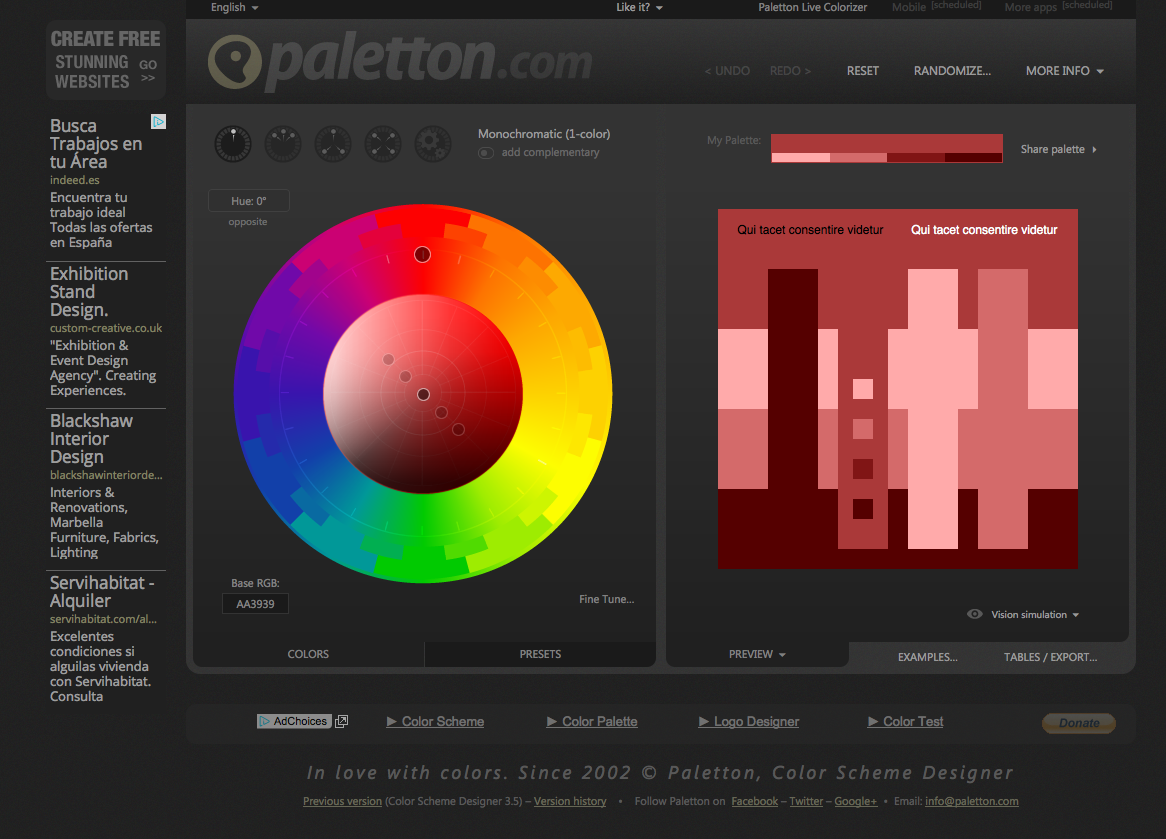Select the tetrad scheme icon
The width and height of the screenshot is (1166, 839).
pyautogui.click(x=382, y=143)
